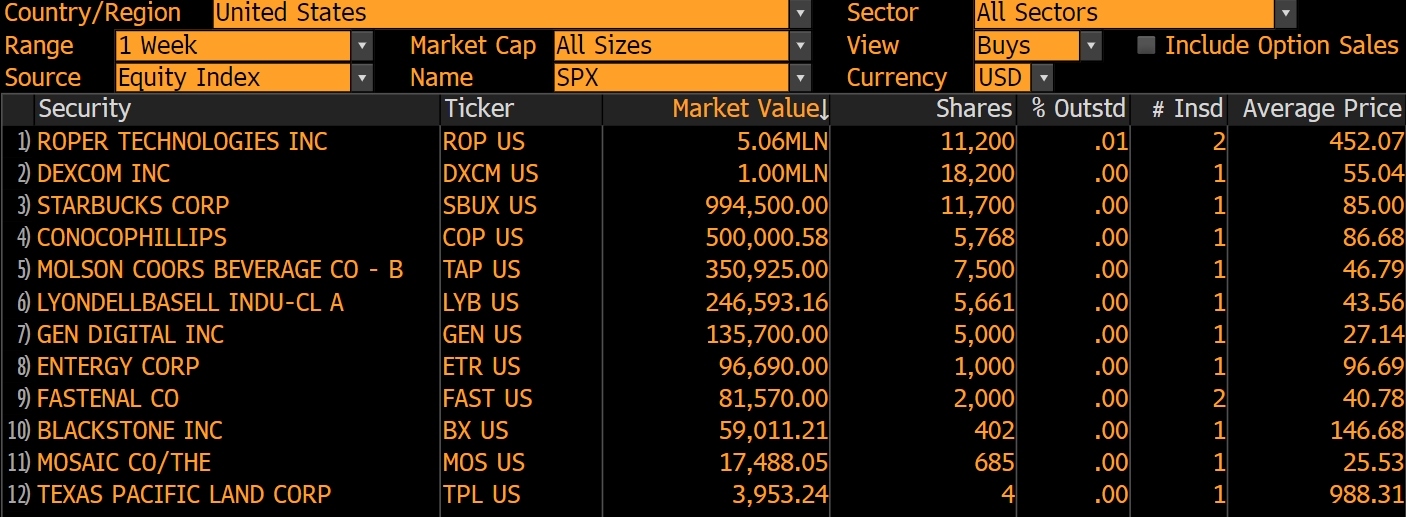
Task: Enable the Include Option Sales checkbox
Action: point(1147,46)
